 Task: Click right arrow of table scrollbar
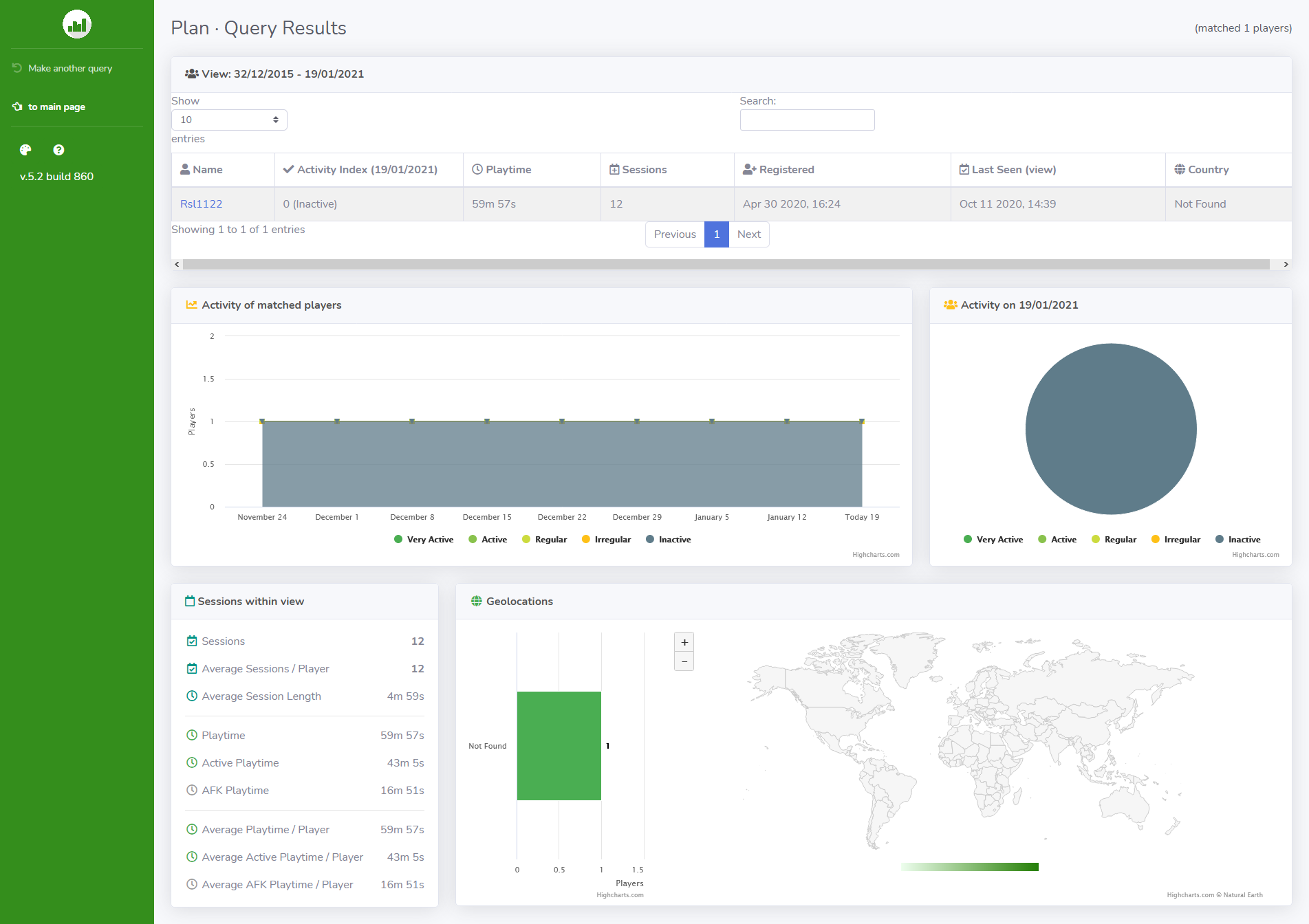pyautogui.click(x=1286, y=264)
